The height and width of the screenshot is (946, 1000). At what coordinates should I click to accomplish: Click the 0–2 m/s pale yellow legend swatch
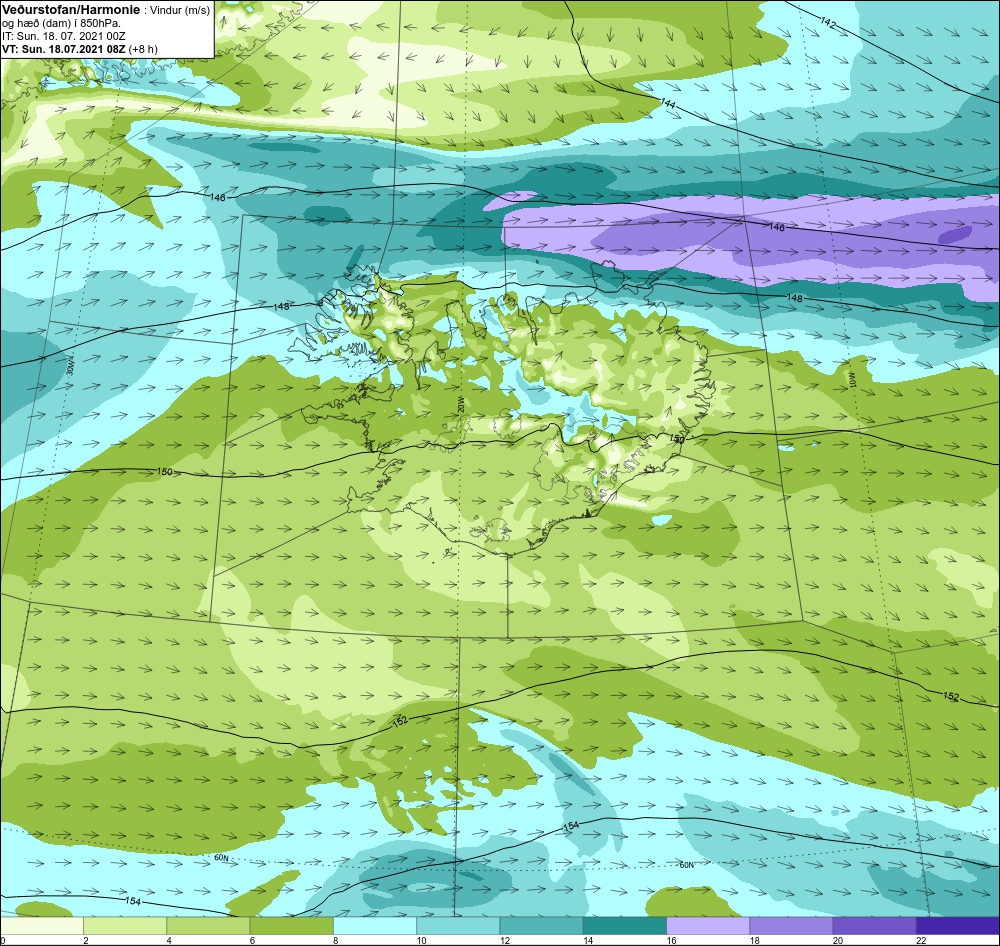pyautogui.click(x=42, y=925)
